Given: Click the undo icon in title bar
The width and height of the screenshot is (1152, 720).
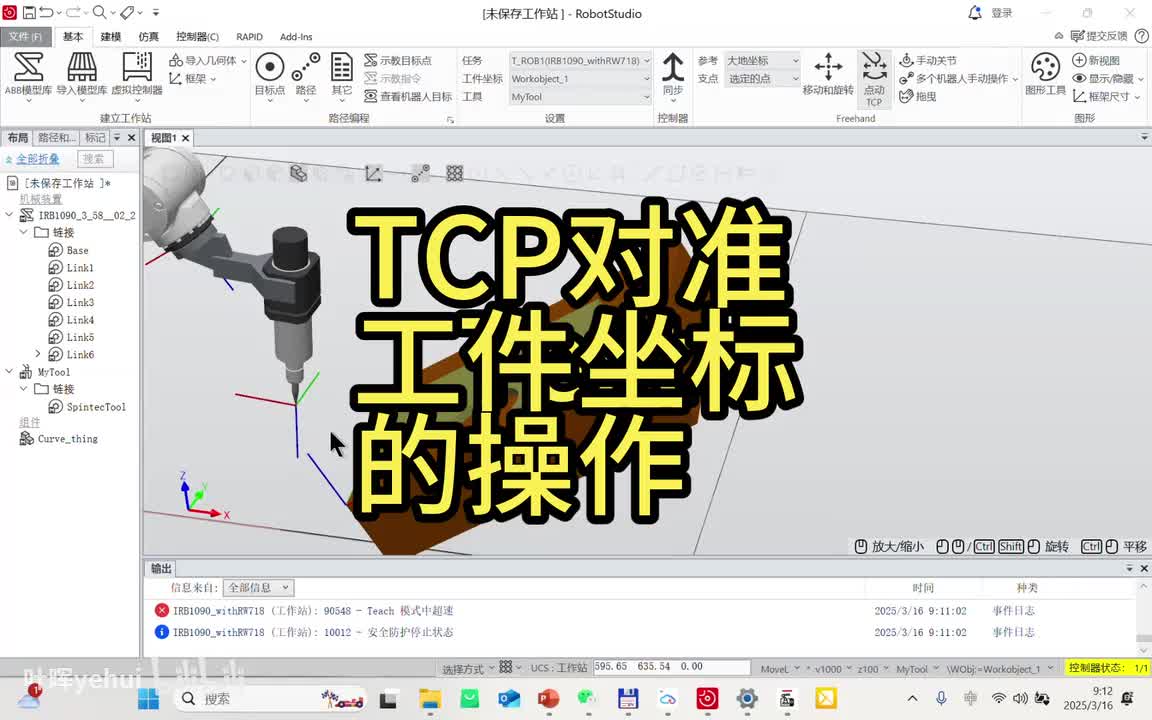Looking at the screenshot, I should (x=46, y=12).
